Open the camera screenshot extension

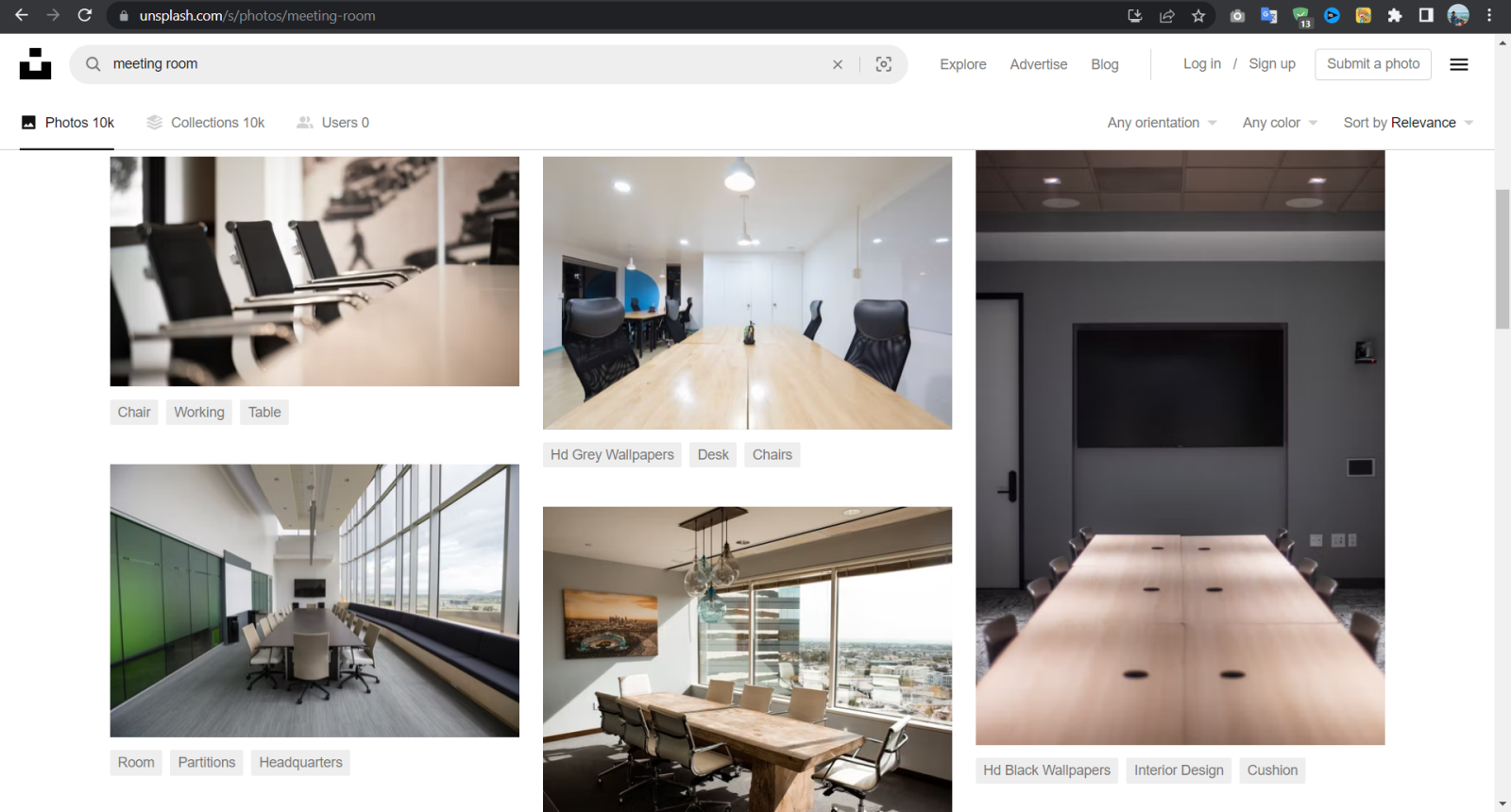pyautogui.click(x=1237, y=15)
